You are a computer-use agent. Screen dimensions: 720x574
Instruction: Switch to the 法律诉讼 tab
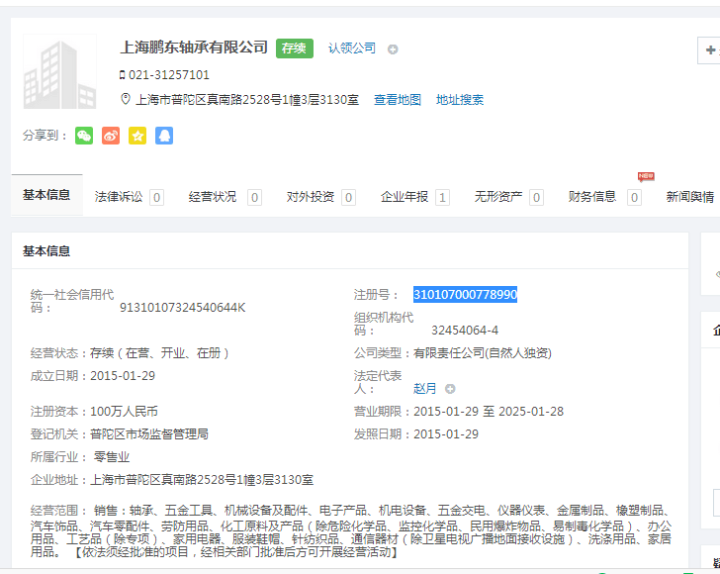click(119, 197)
